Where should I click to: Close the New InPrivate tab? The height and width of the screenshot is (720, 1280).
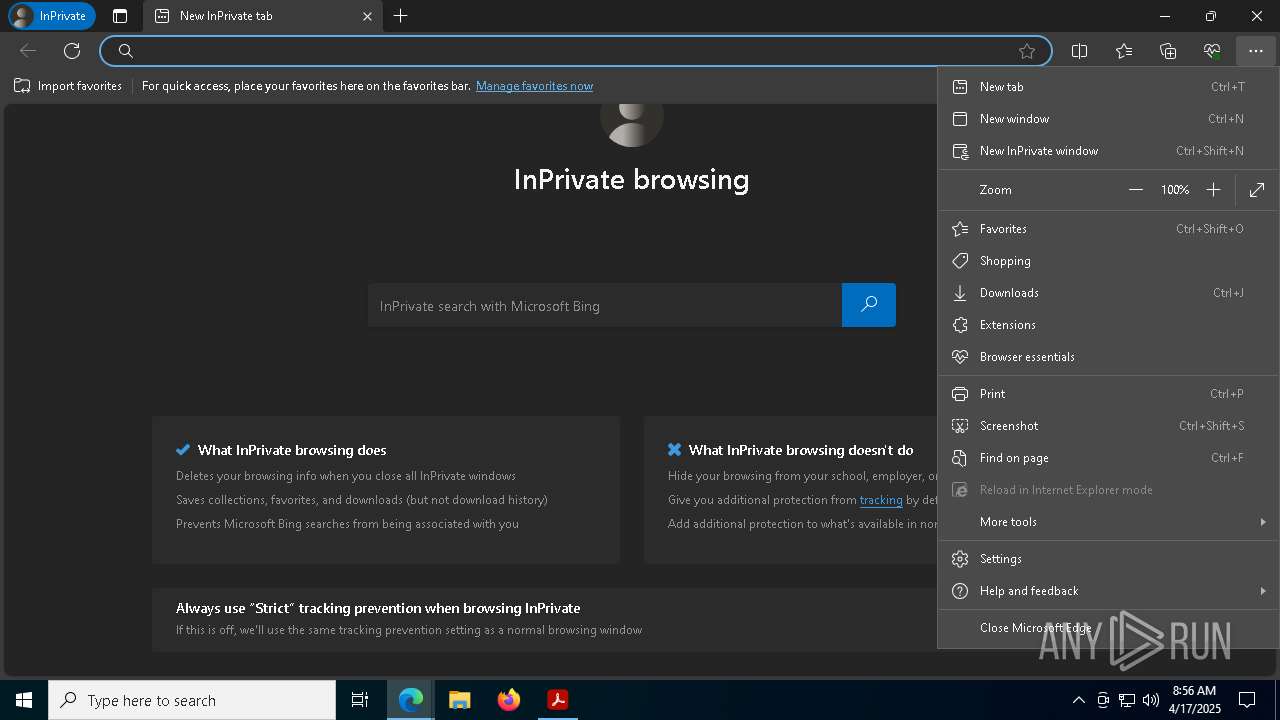click(367, 16)
